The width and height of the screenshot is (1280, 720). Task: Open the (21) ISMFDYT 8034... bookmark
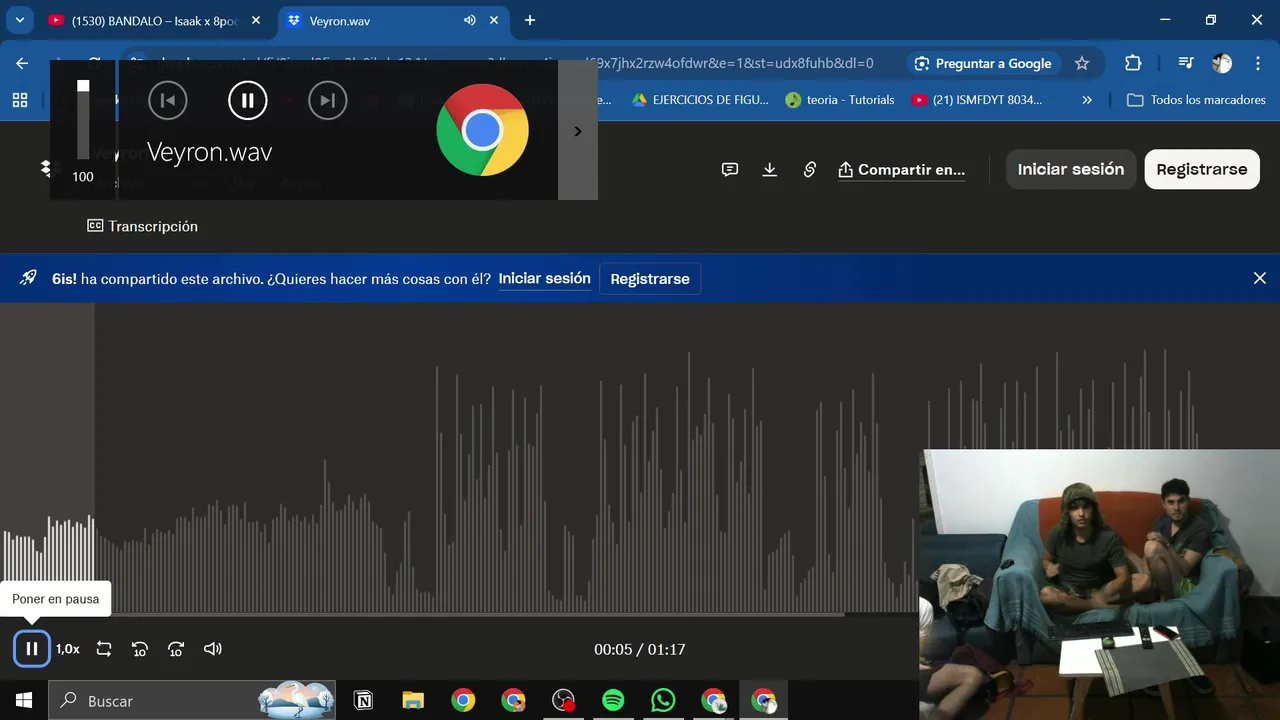point(977,100)
